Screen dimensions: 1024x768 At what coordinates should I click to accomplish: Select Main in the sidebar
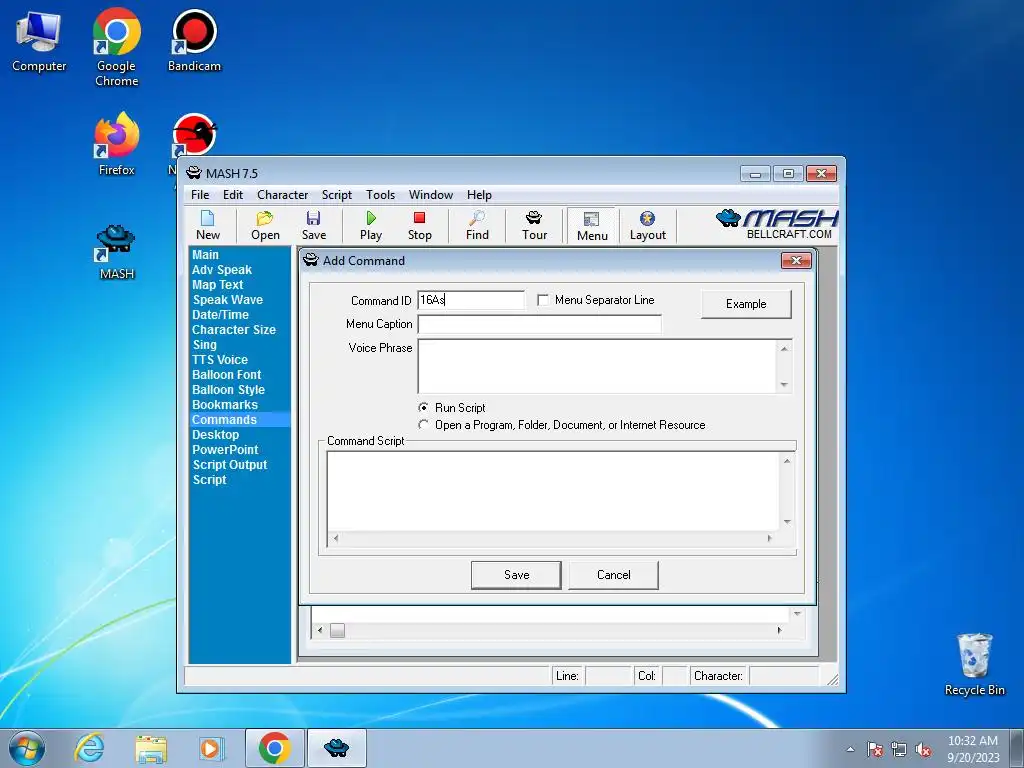tap(205, 255)
